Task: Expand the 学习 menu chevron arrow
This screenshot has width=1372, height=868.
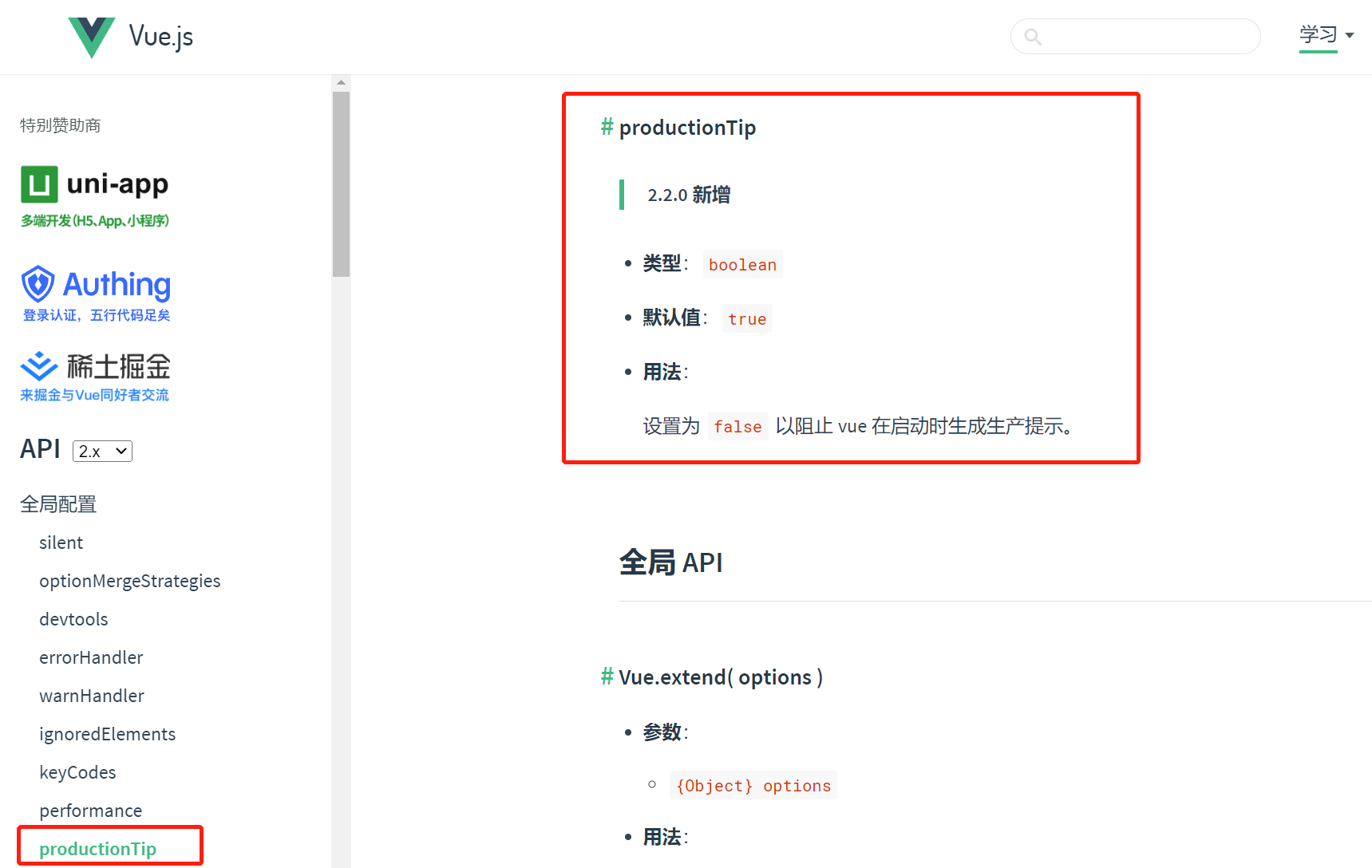Action: (x=1350, y=34)
